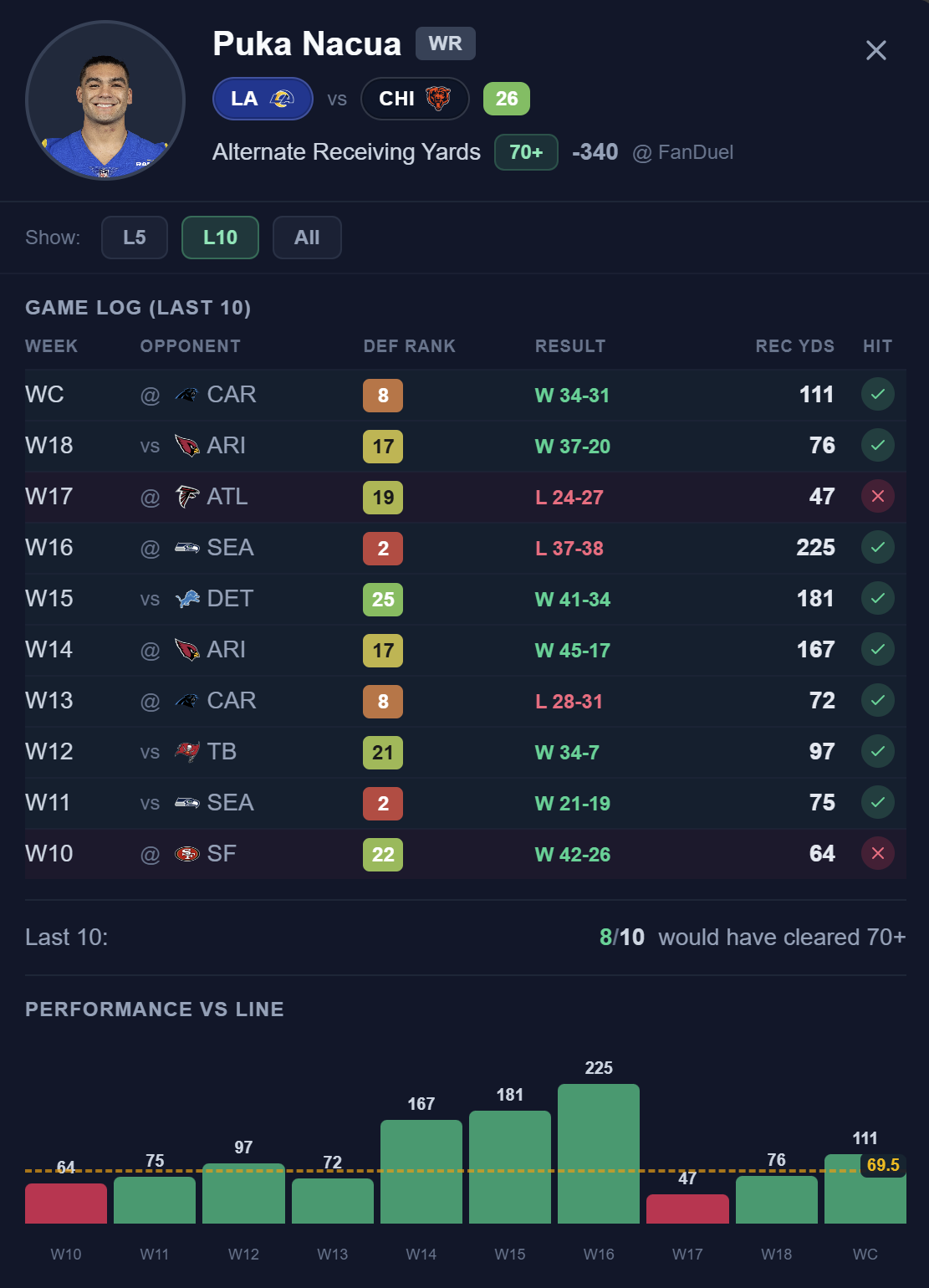This screenshot has width=929, height=1288.
Task: Switch to the L5 games filter
Action: tap(135, 238)
